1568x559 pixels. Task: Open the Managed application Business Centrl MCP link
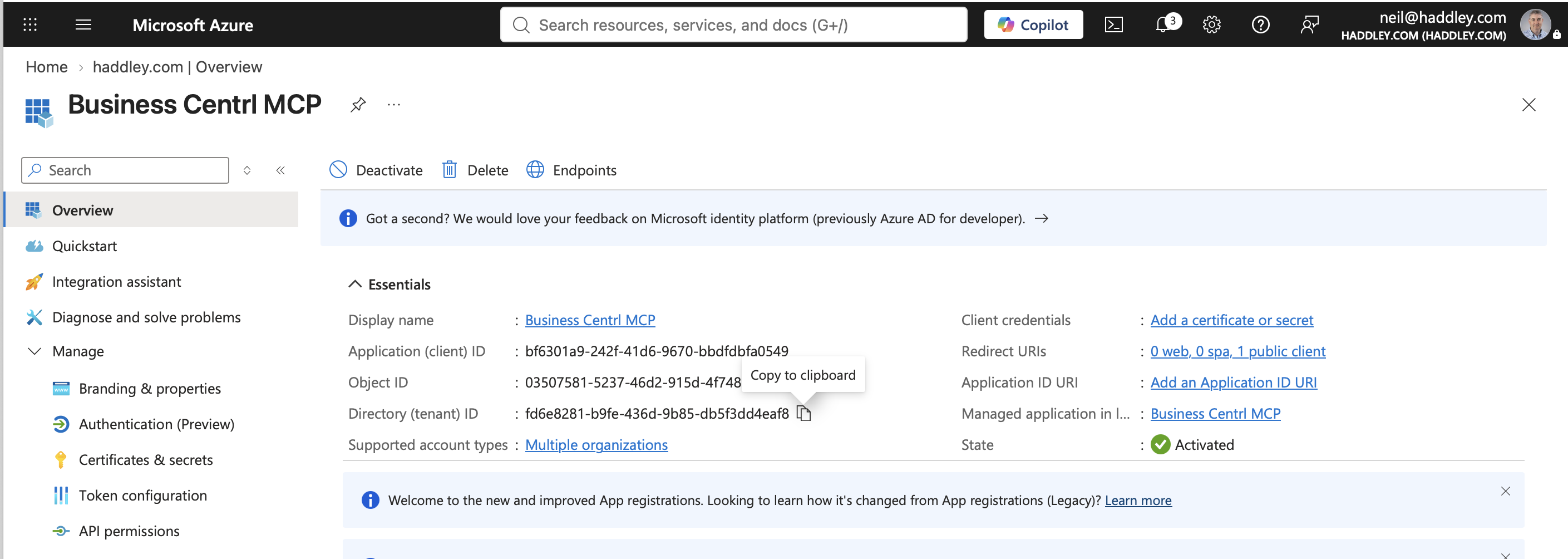tap(1215, 414)
